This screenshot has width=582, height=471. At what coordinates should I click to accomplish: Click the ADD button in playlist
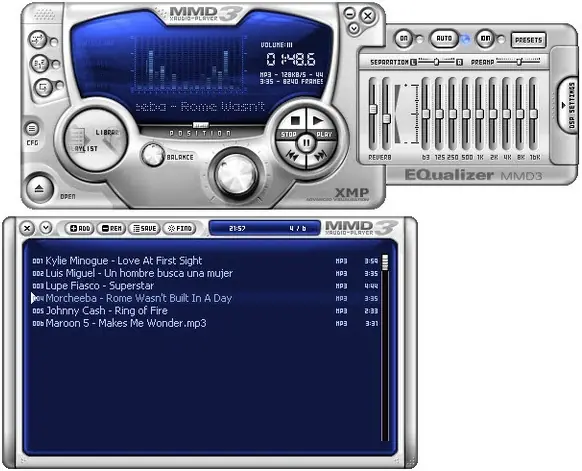click(80, 228)
